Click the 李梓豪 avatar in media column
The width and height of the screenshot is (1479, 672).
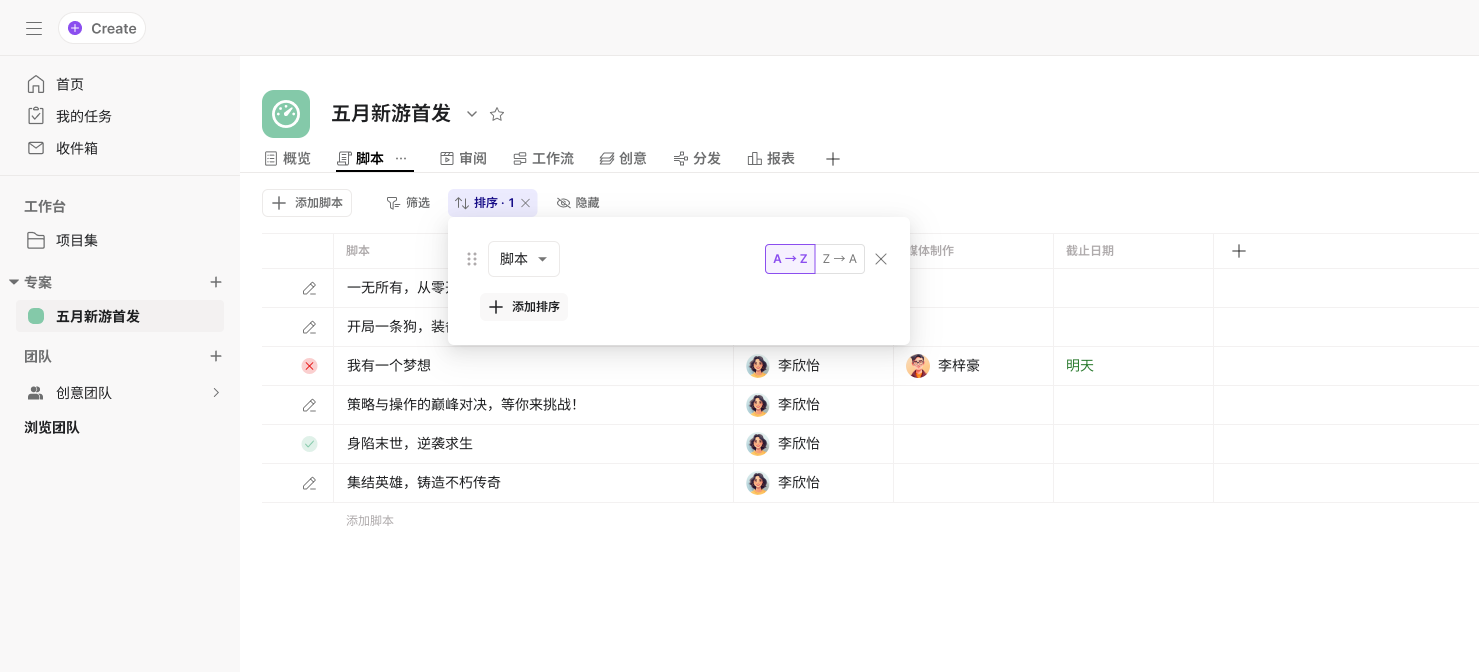coord(918,366)
